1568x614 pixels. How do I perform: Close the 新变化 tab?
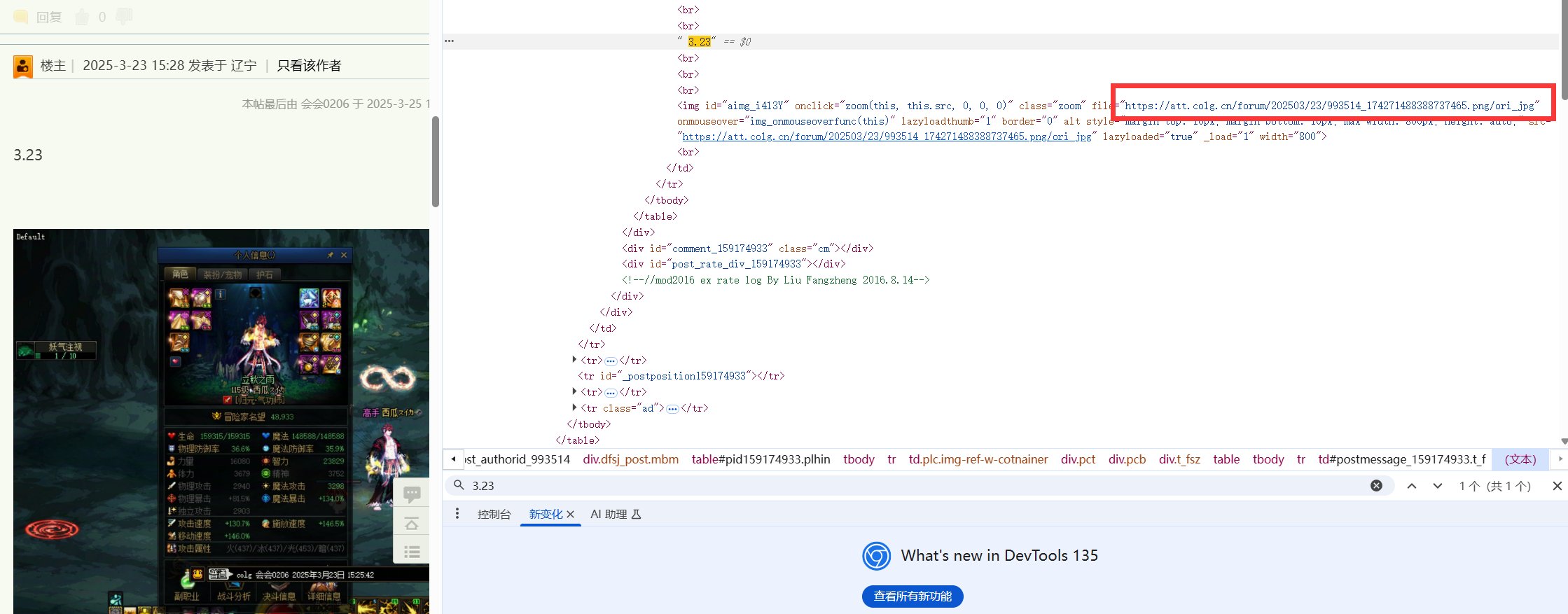tap(571, 514)
